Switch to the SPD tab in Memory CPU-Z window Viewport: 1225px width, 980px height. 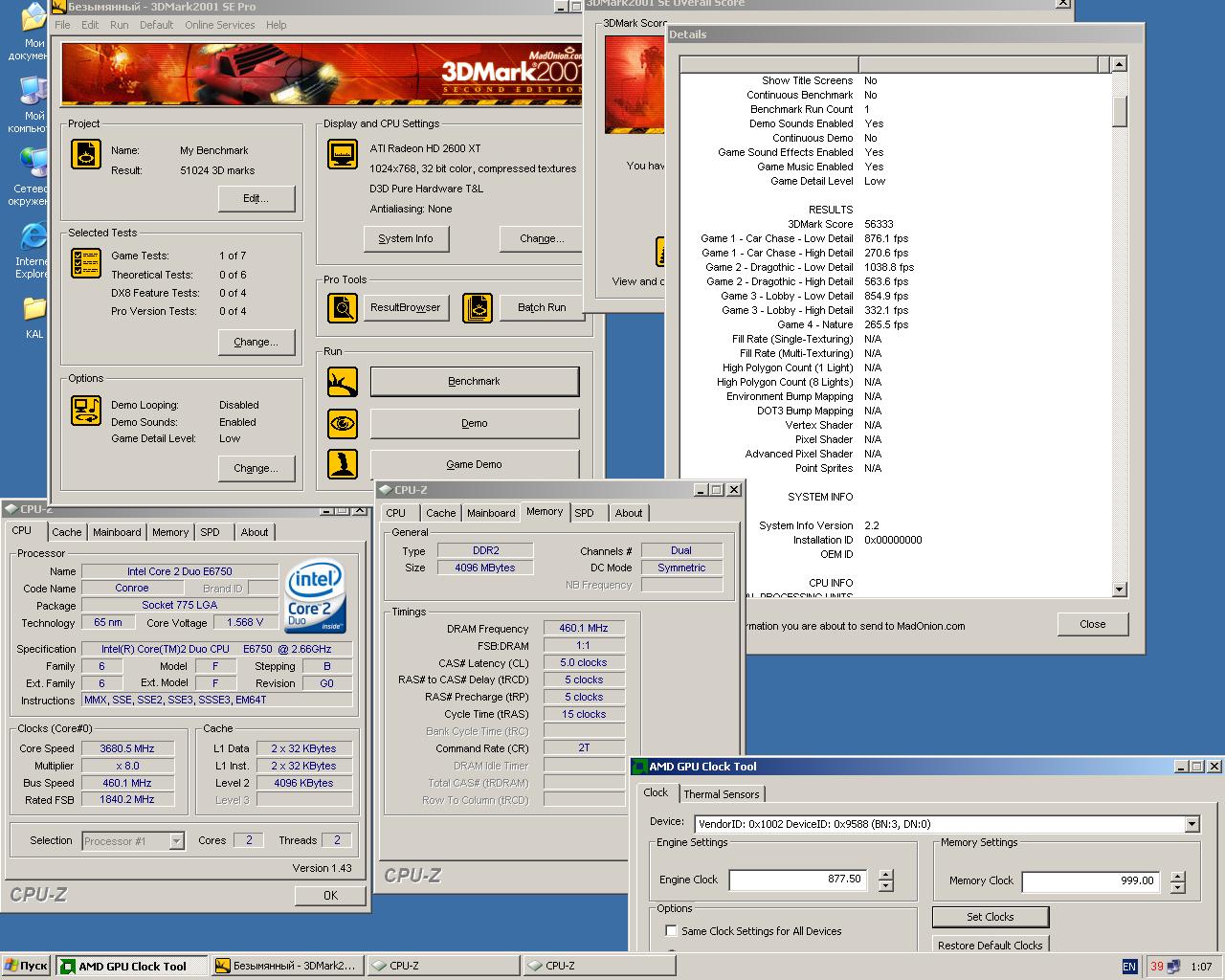(584, 513)
